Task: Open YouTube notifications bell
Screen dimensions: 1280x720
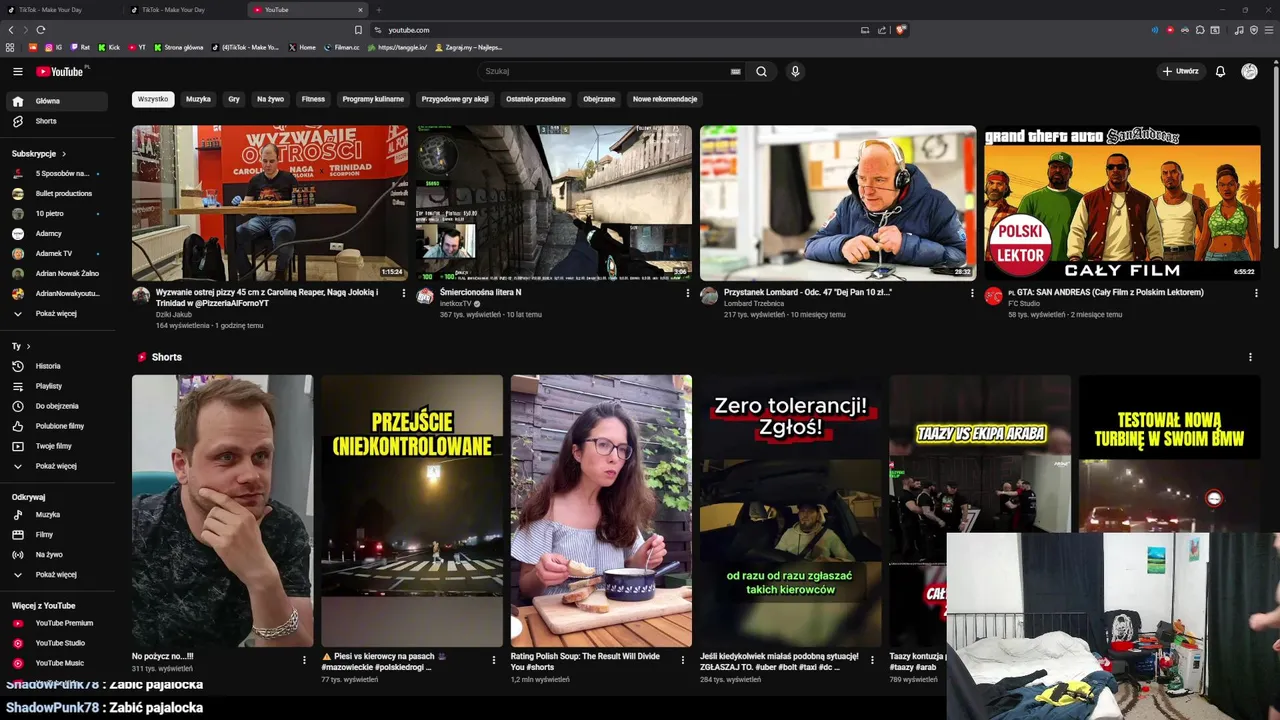Action: [x=1220, y=72]
